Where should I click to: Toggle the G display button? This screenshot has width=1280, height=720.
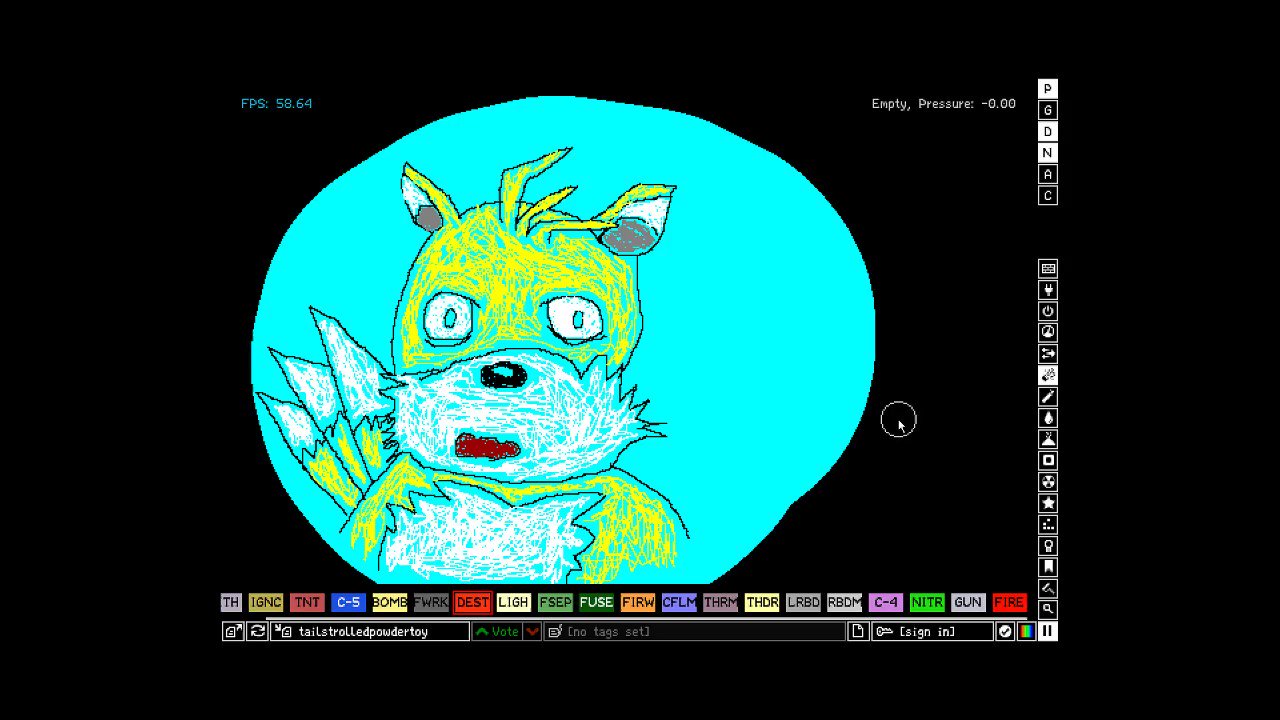[1048, 110]
